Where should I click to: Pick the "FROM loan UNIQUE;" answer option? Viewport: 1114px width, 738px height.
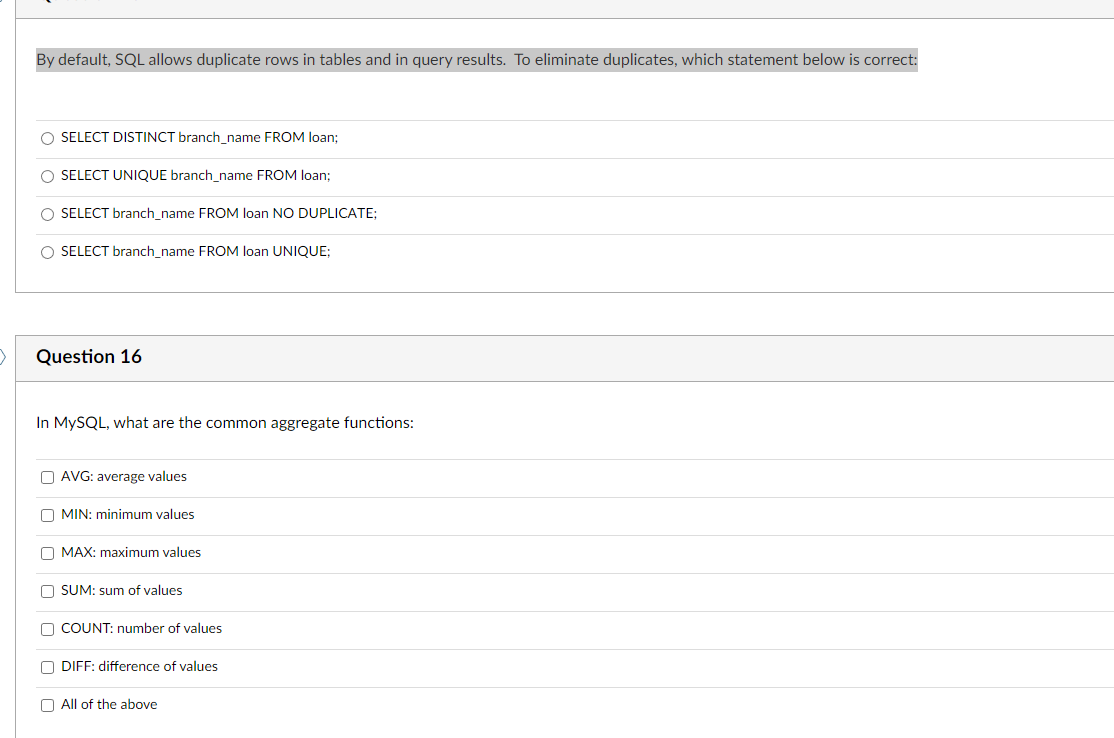click(x=47, y=252)
